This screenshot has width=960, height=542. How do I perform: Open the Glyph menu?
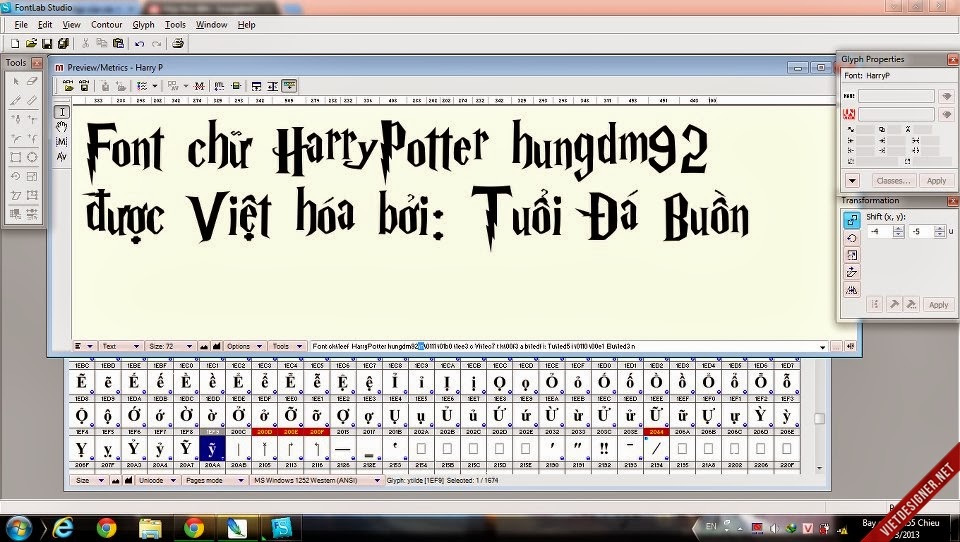[x=143, y=24]
